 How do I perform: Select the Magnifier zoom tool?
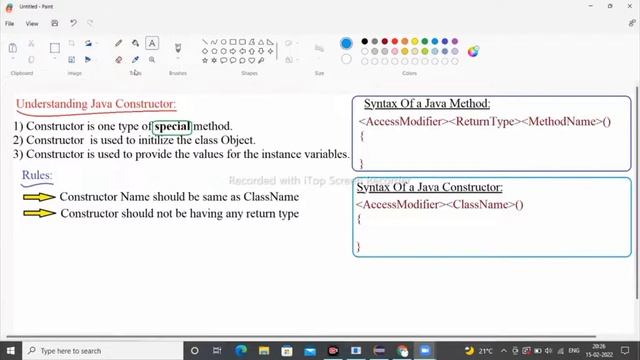152,60
